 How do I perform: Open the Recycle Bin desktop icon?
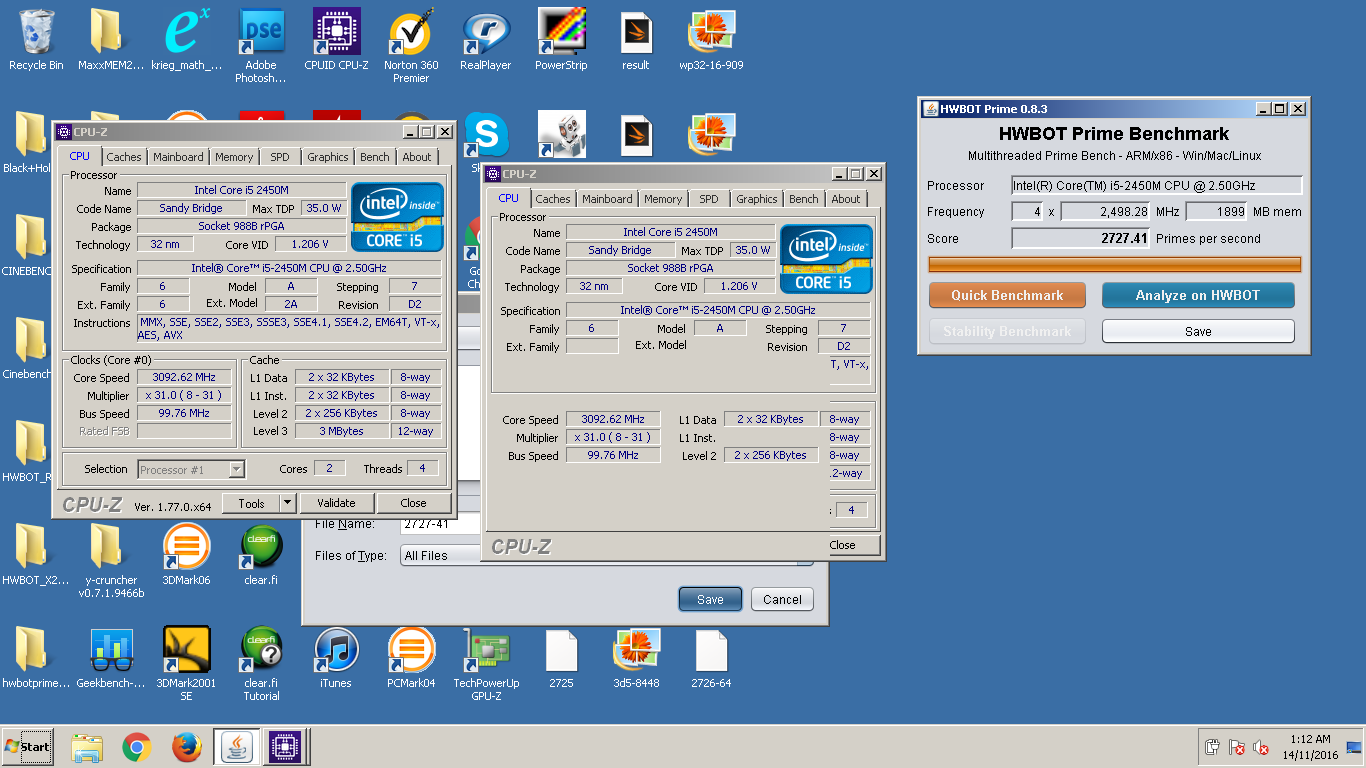pos(36,40)
